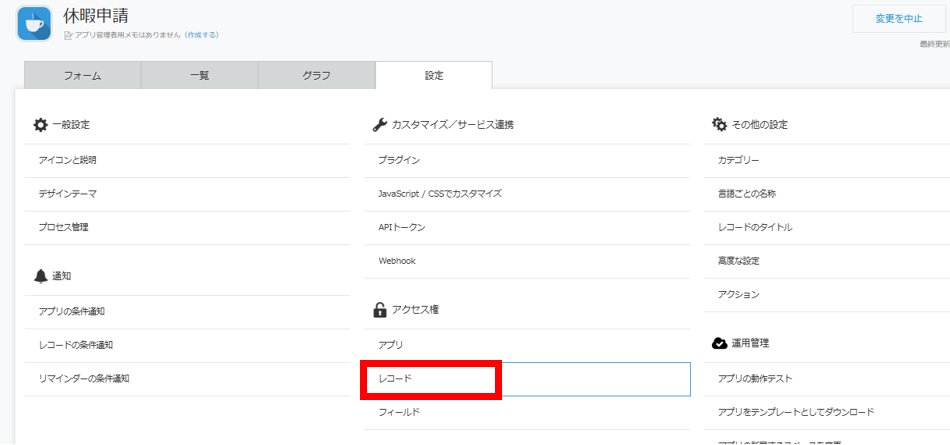Open アプリをテンプレートとしてダウンロード
Screen dimensions: 950x445
[x=795, y=412]
